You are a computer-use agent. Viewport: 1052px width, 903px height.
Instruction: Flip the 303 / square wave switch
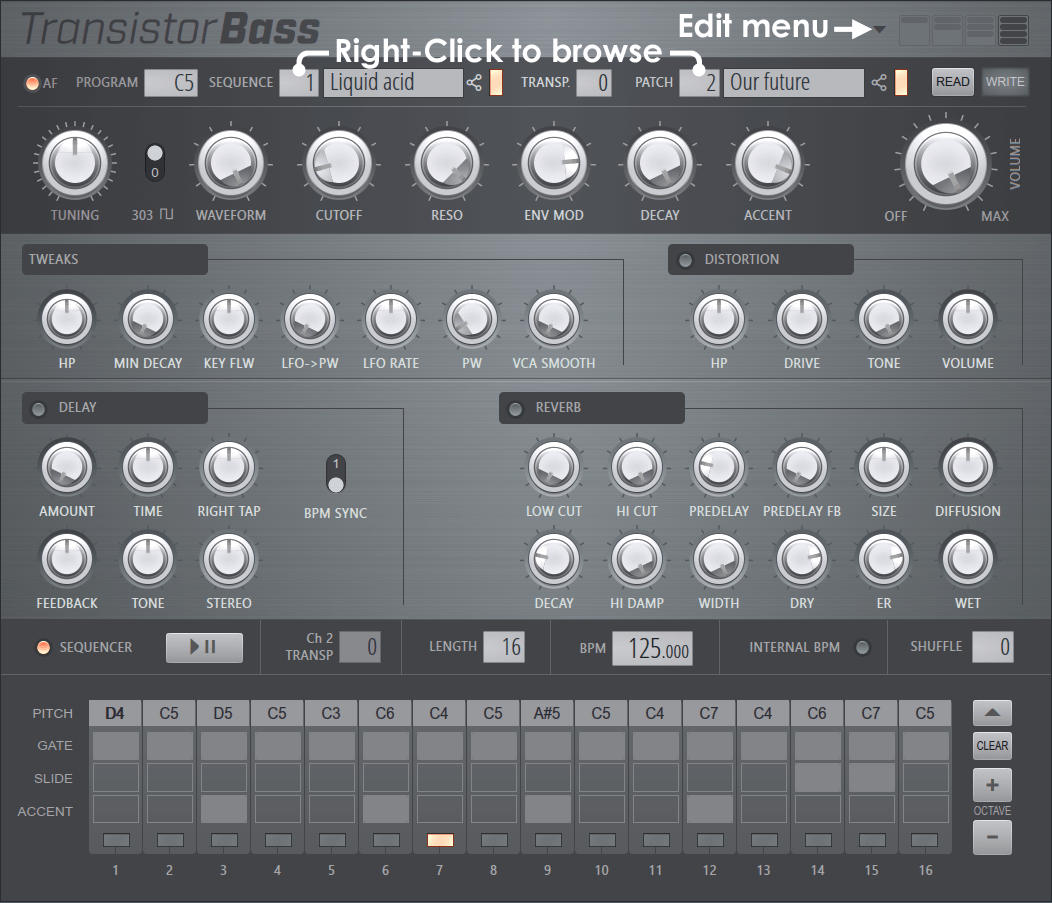pyautogui.click(x=155, y=162)
